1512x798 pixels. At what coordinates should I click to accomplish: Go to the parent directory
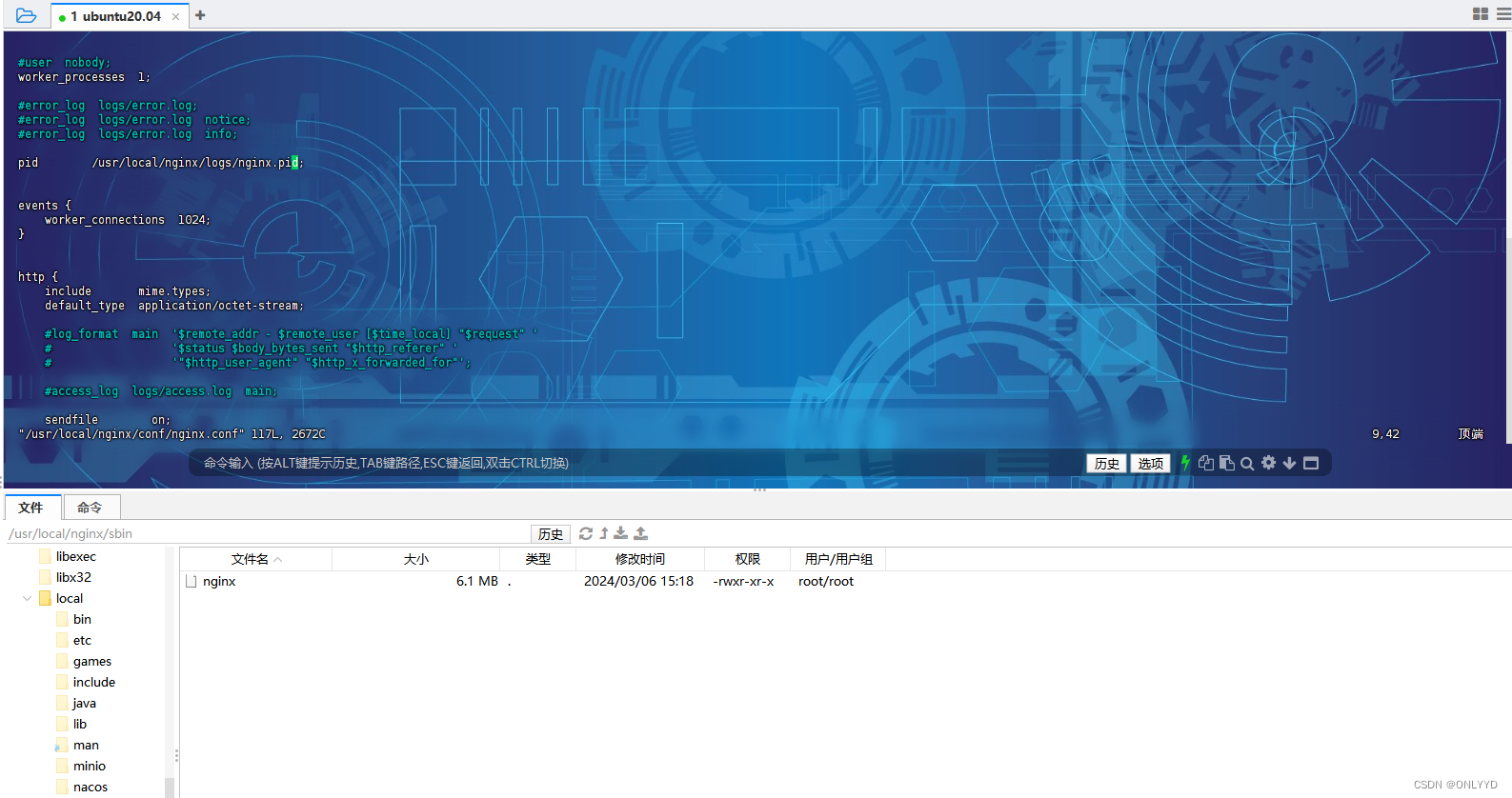point(604,533)
